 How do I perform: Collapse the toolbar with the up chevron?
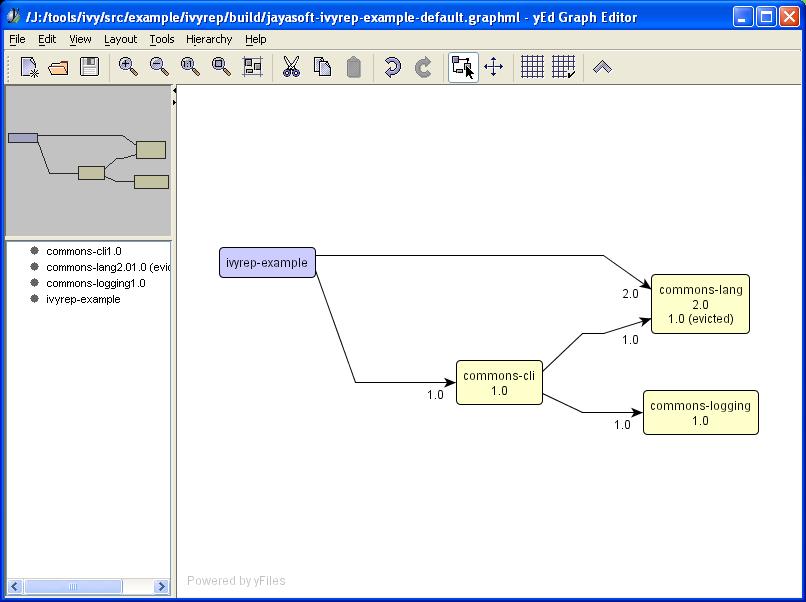click(x=602, y=67)
